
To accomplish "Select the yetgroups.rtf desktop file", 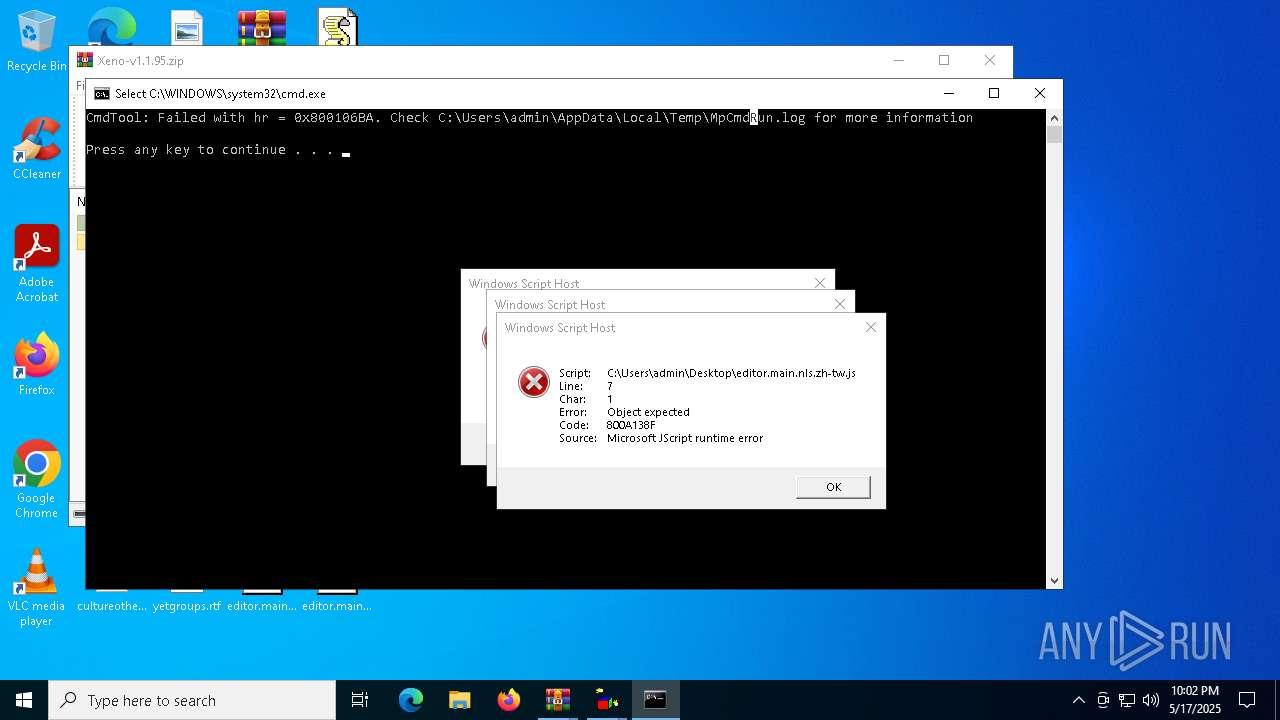I will click(187, 602).
